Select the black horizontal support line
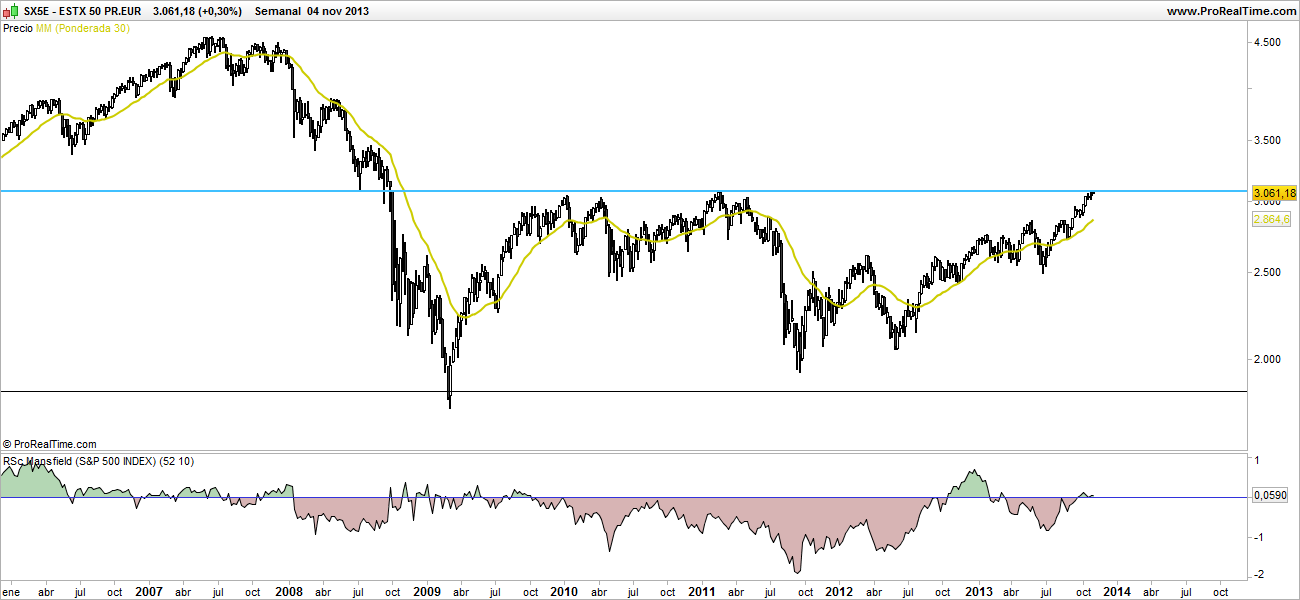The height and width of the screenshot is (600, 1300). click(x=600, y=391)
